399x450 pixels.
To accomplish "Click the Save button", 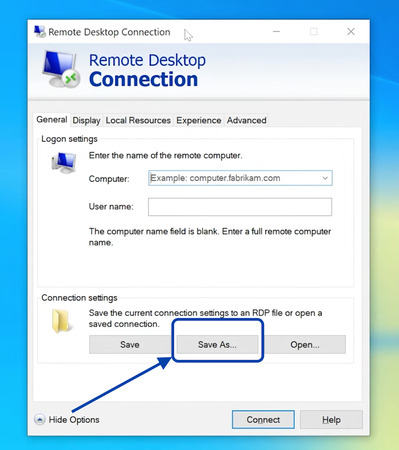I will [130, 344].
